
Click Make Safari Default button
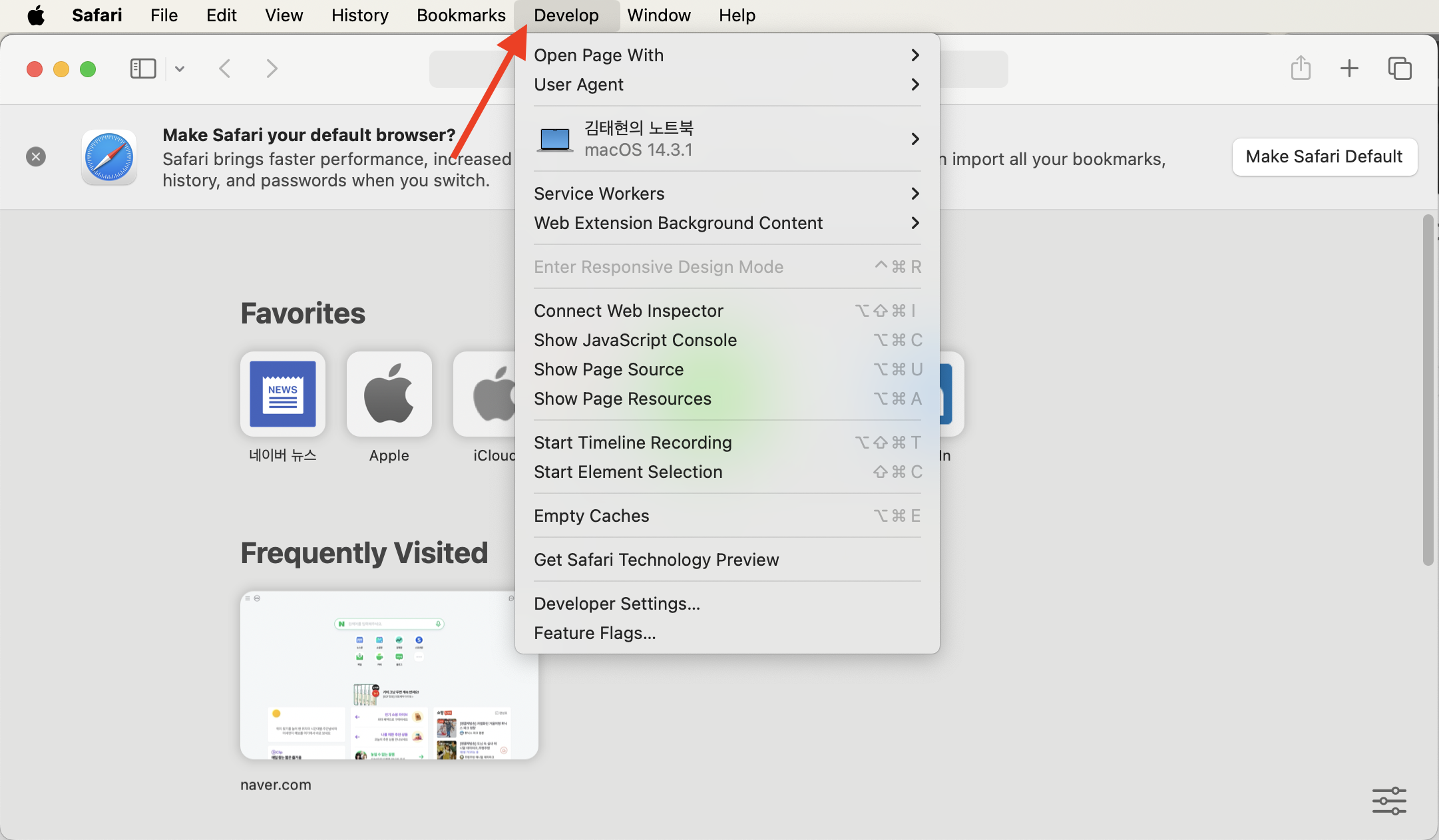coord(1325,157)
